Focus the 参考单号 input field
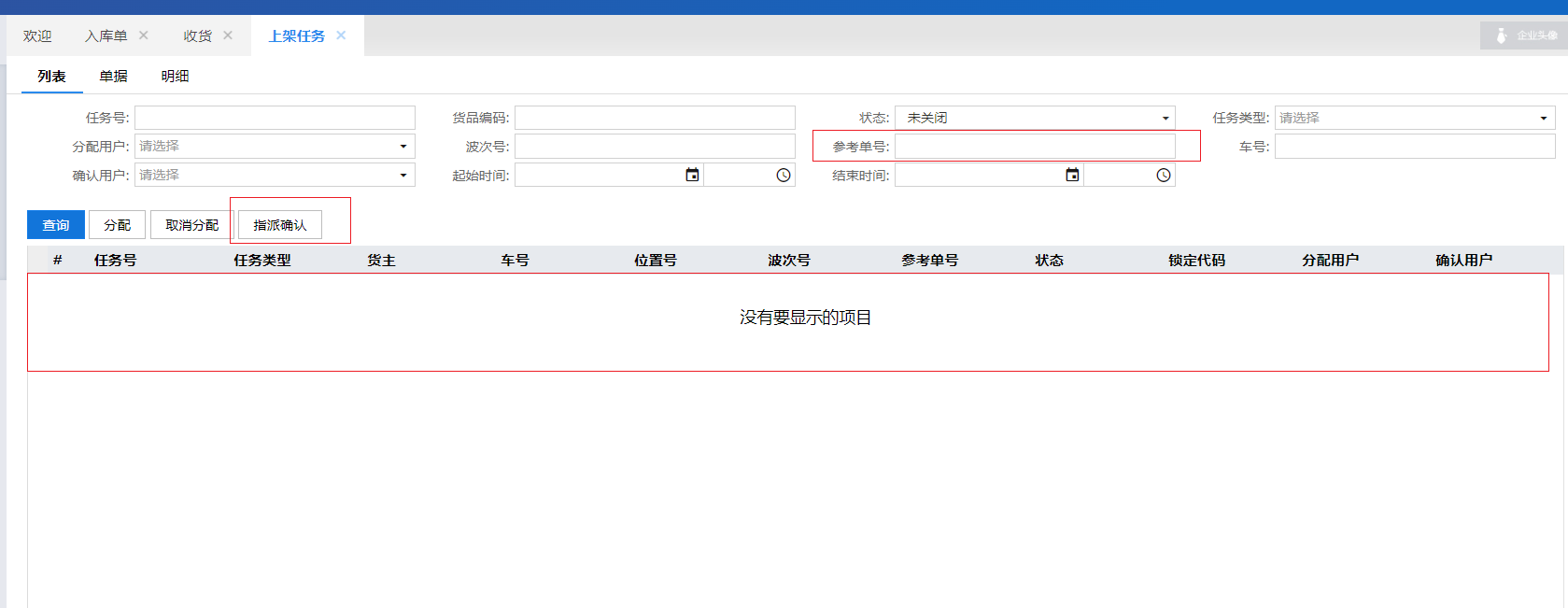Image resolution: width=1568 pixels, height=608 pixels. click(x=1035, y=147)
